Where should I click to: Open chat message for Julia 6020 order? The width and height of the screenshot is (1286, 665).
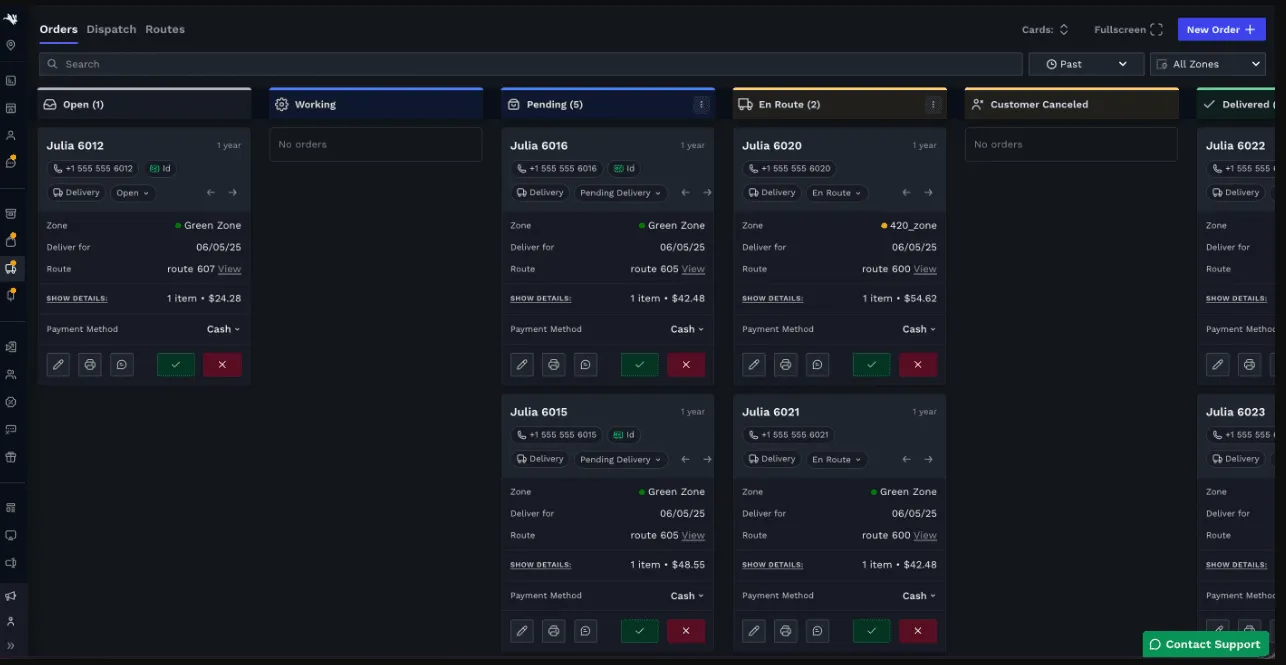[818, 365]
